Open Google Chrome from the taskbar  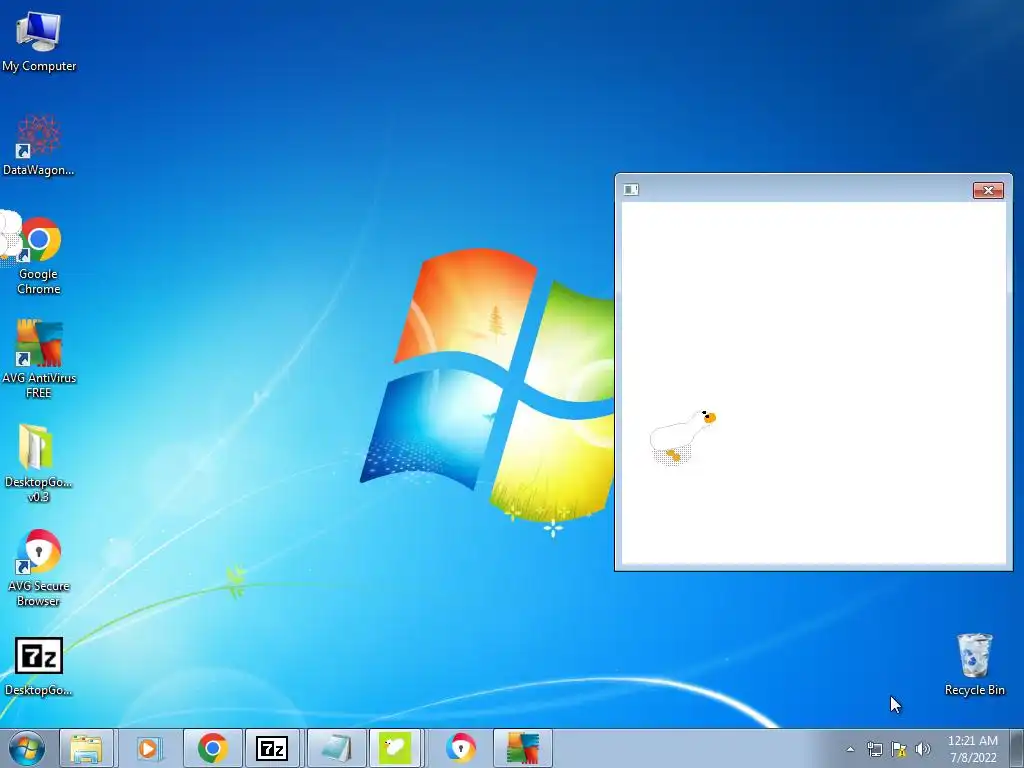click(x=212, y=748)
